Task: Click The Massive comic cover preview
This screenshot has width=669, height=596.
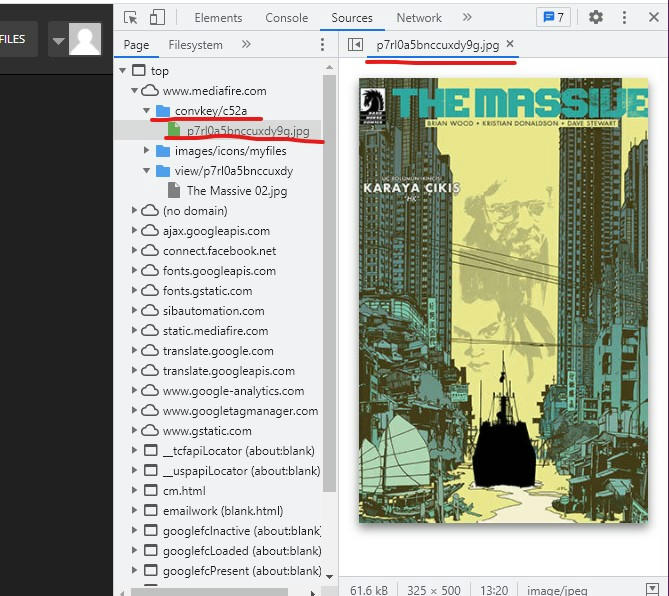Action: coord(503,300)
